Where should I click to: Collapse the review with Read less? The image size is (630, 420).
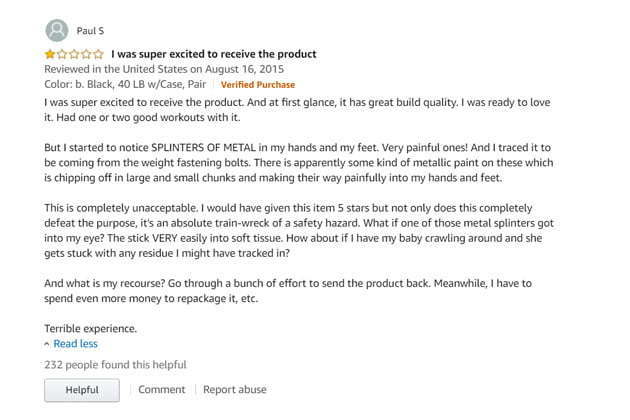tap(76, 344)
